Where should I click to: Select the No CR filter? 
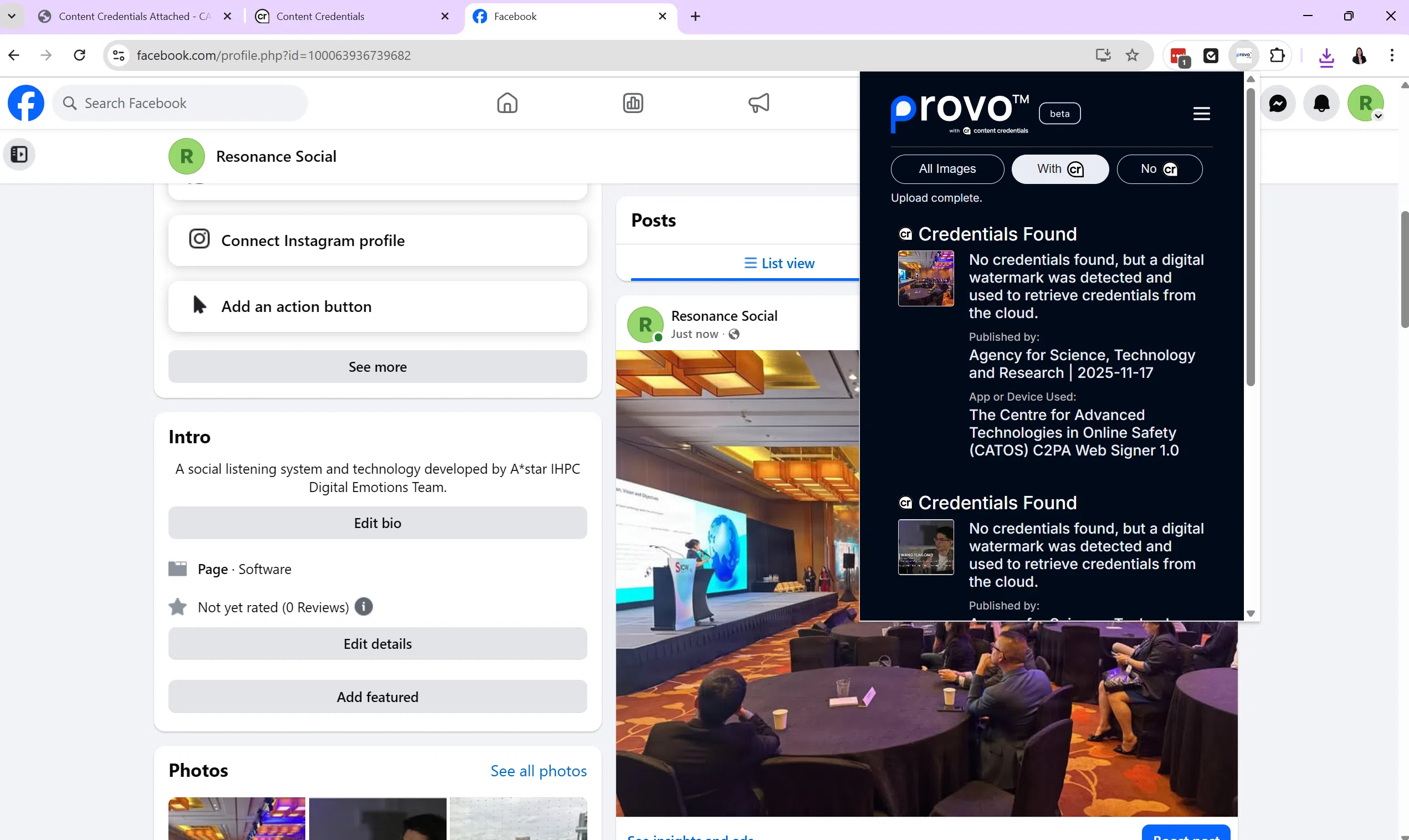click(1159, 168)
